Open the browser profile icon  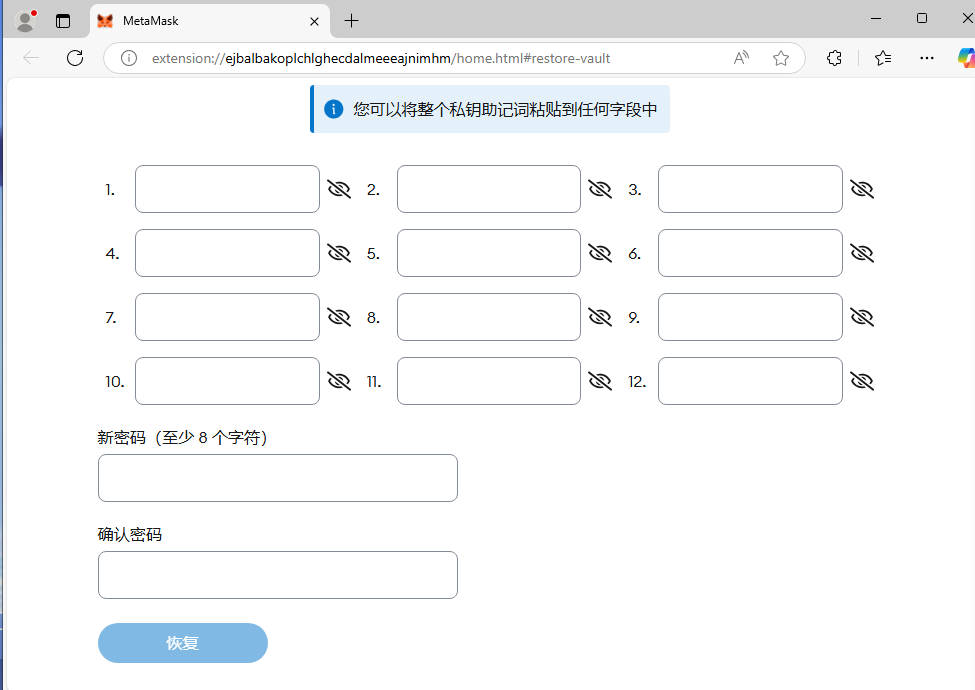coord(25,20)
